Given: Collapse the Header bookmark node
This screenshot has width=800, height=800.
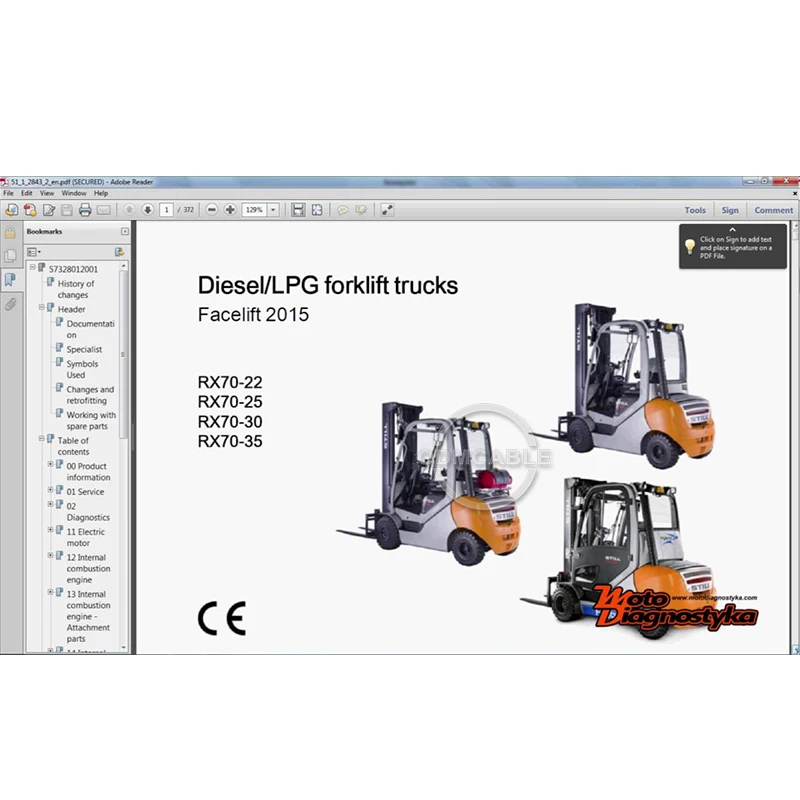Looking at the screenshot, I should tap(42, 308).
